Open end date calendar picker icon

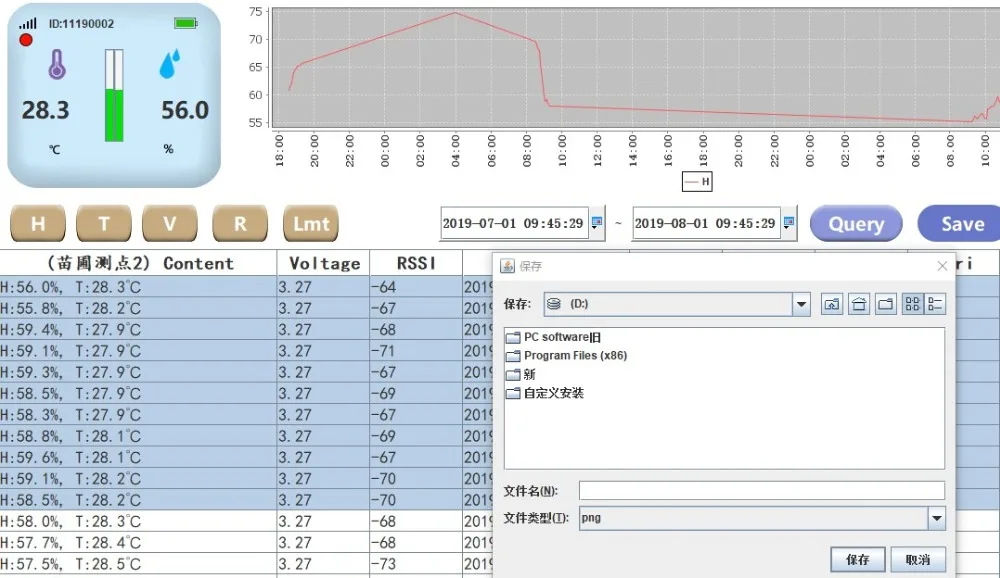click(x=789, y=223)
